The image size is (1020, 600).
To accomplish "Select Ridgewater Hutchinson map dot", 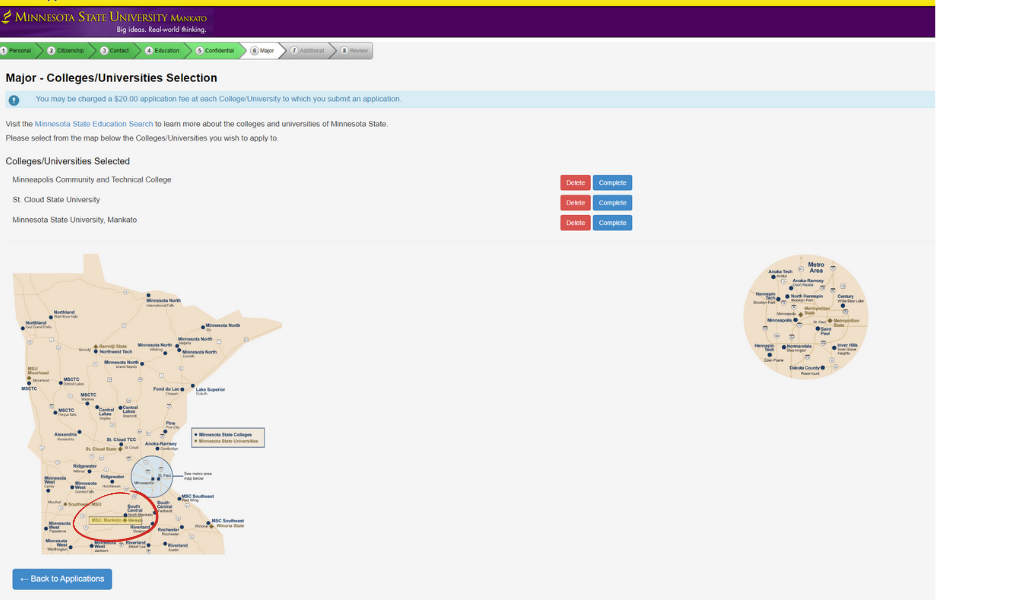I will (113, 482).
